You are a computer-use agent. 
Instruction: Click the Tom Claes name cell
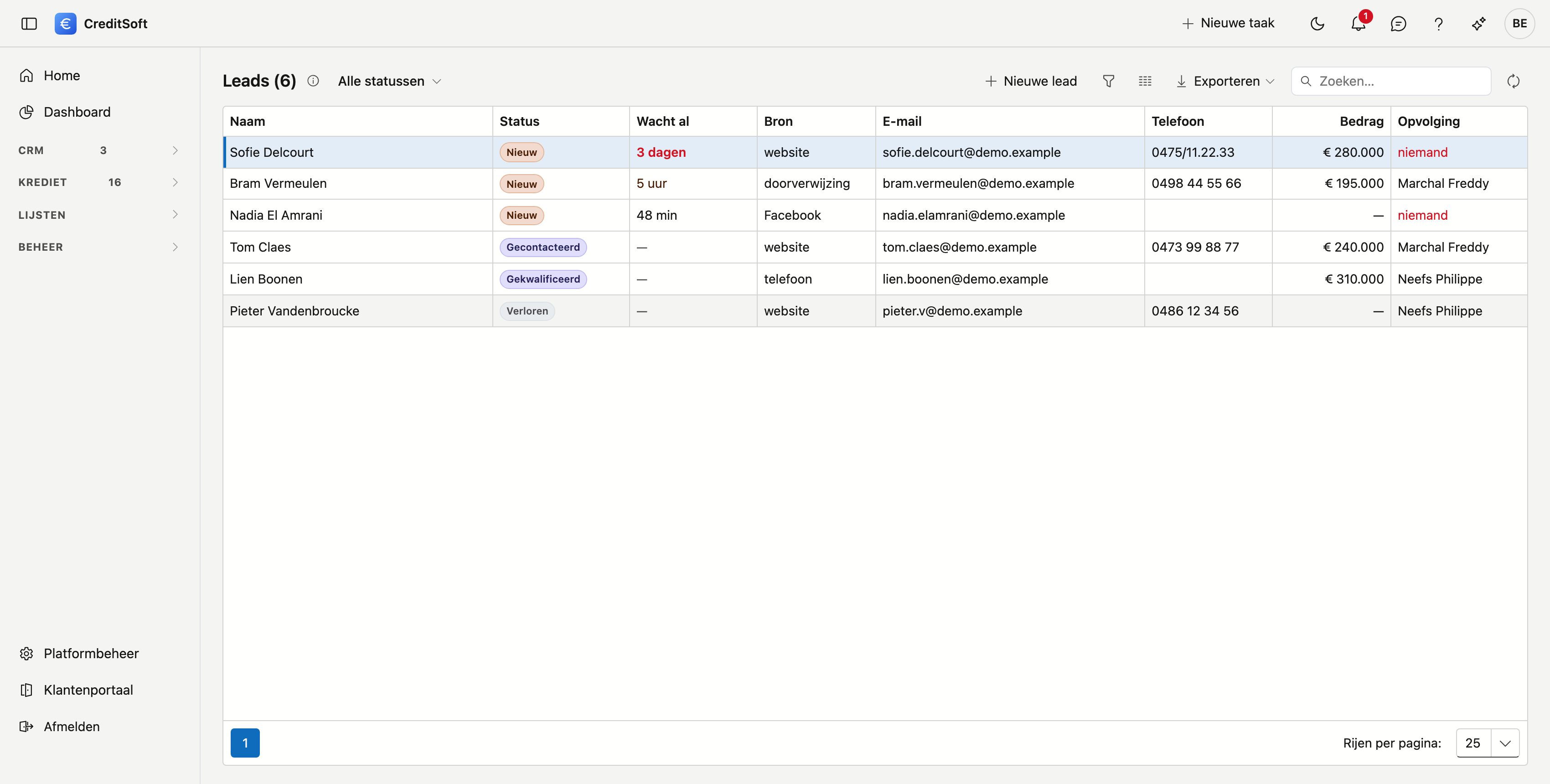[x=260, y=248]
